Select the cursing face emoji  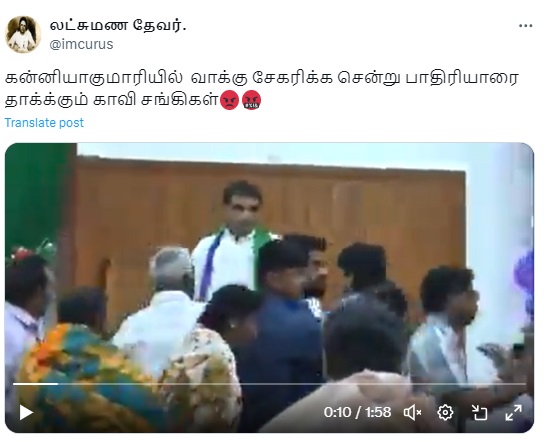[252, 100]
